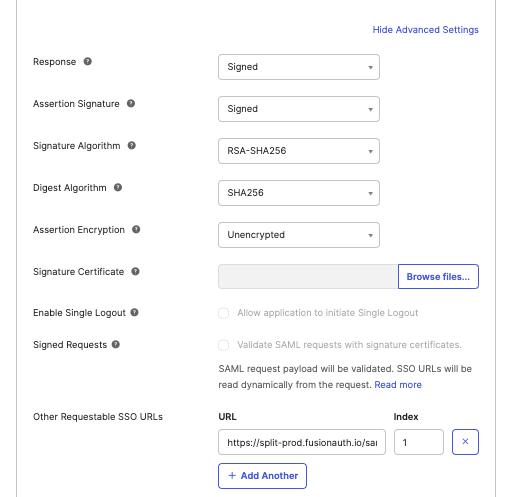Viewport: 512px width, 497px height.
Task: Click the help icon next to Response
Action: tap(88, 61)
